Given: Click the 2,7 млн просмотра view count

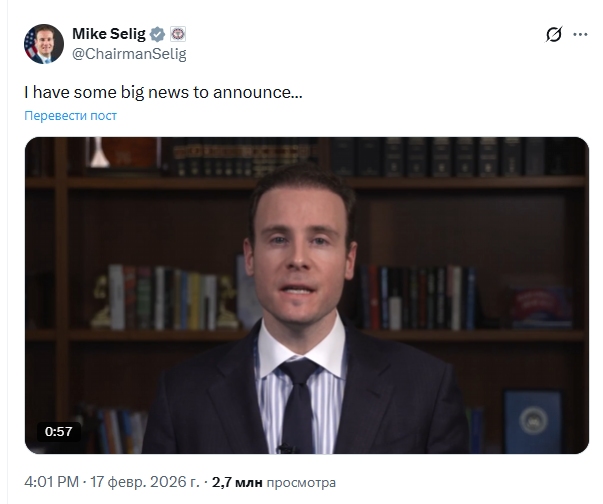Looking at the screenshot, I should 273,482.
